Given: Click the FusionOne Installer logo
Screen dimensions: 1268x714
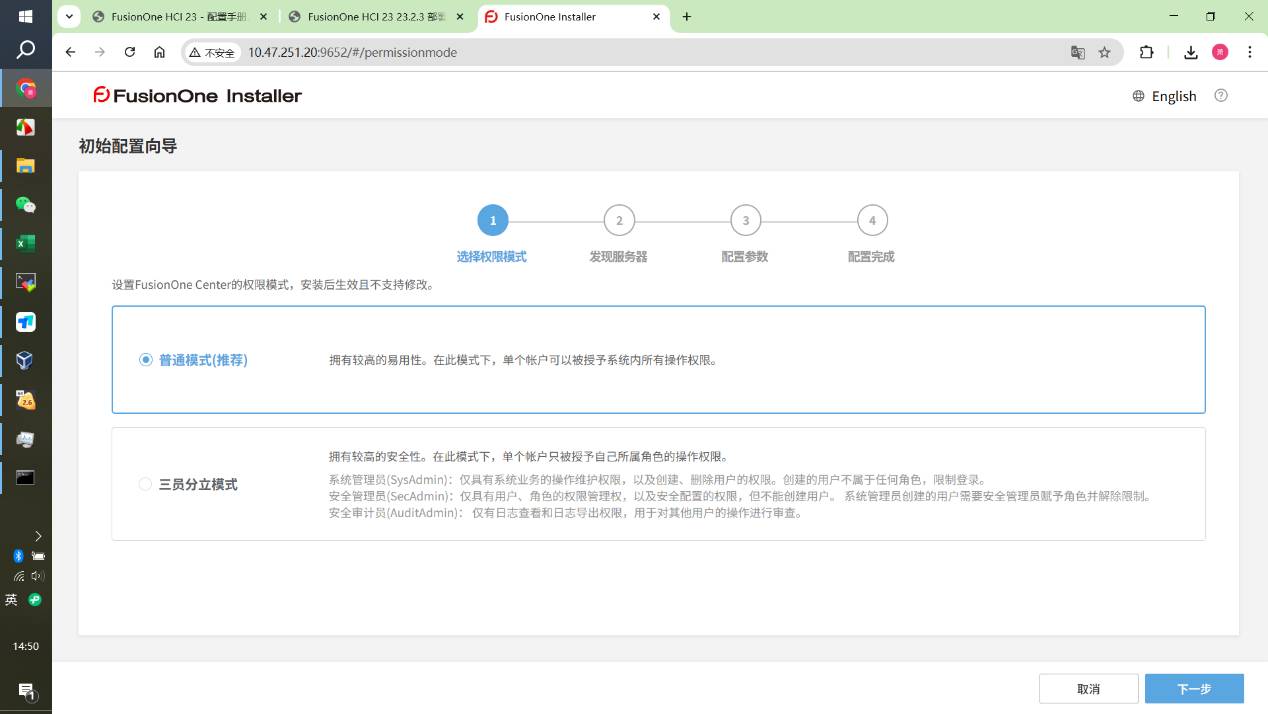Looking at the screenshot, I should point(197,96).
